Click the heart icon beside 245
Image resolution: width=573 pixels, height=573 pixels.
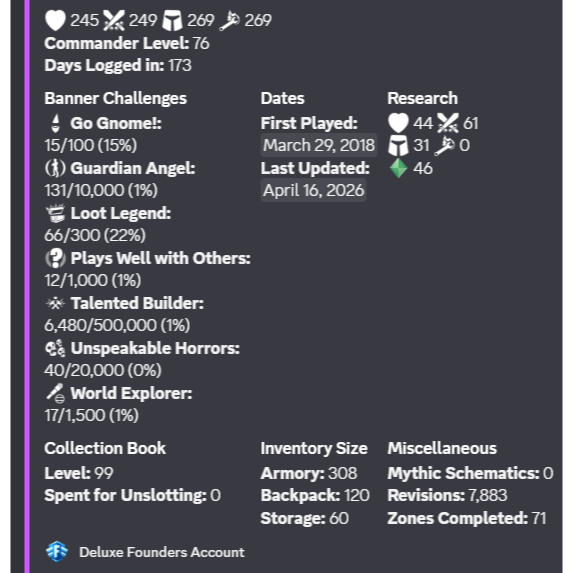click(x=55, y=20)
